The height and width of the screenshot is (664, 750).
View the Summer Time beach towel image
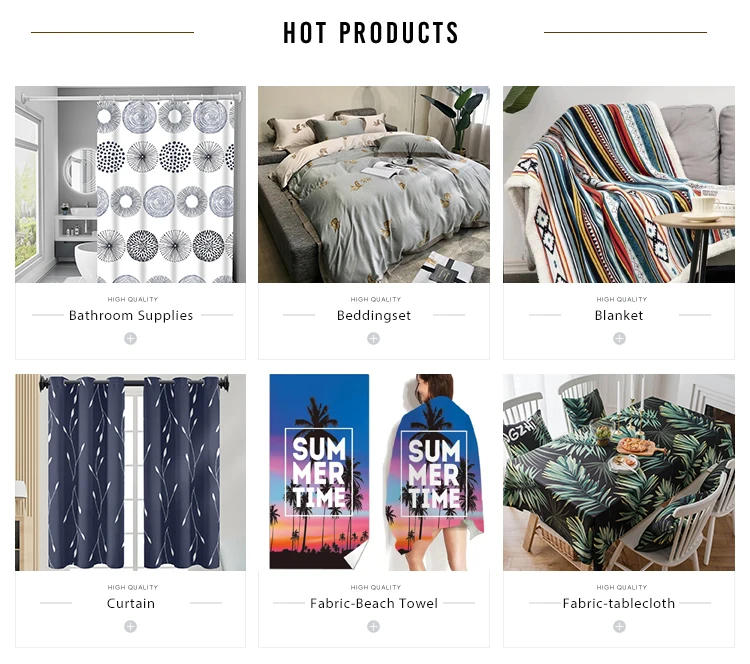coord(374,473)
